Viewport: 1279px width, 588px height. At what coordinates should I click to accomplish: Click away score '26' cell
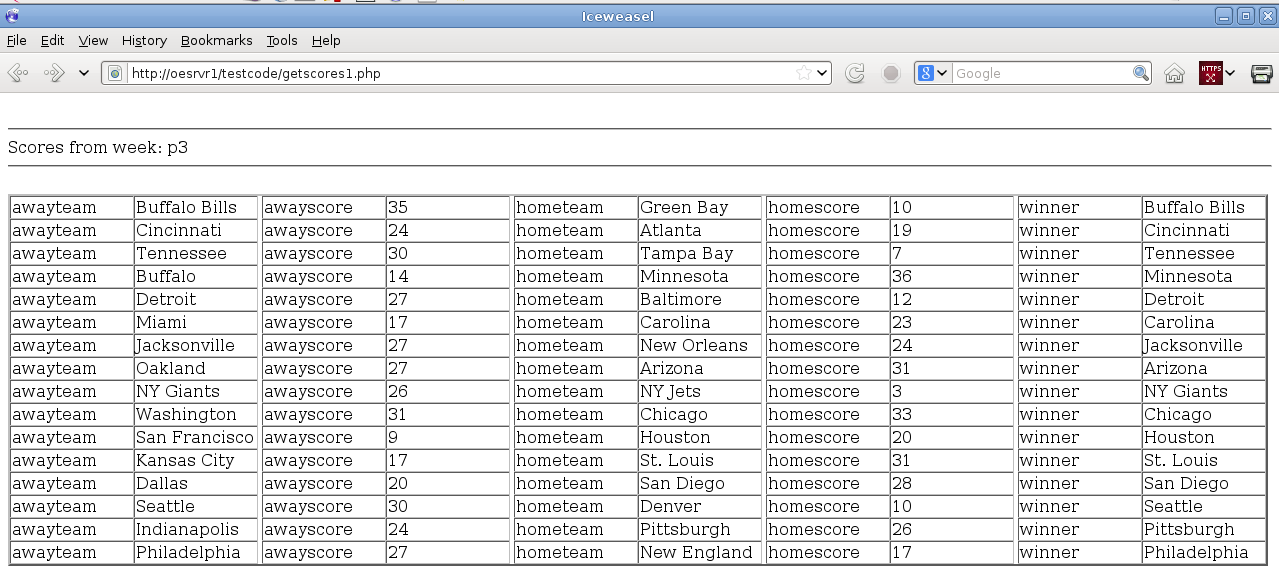(448, 391)
